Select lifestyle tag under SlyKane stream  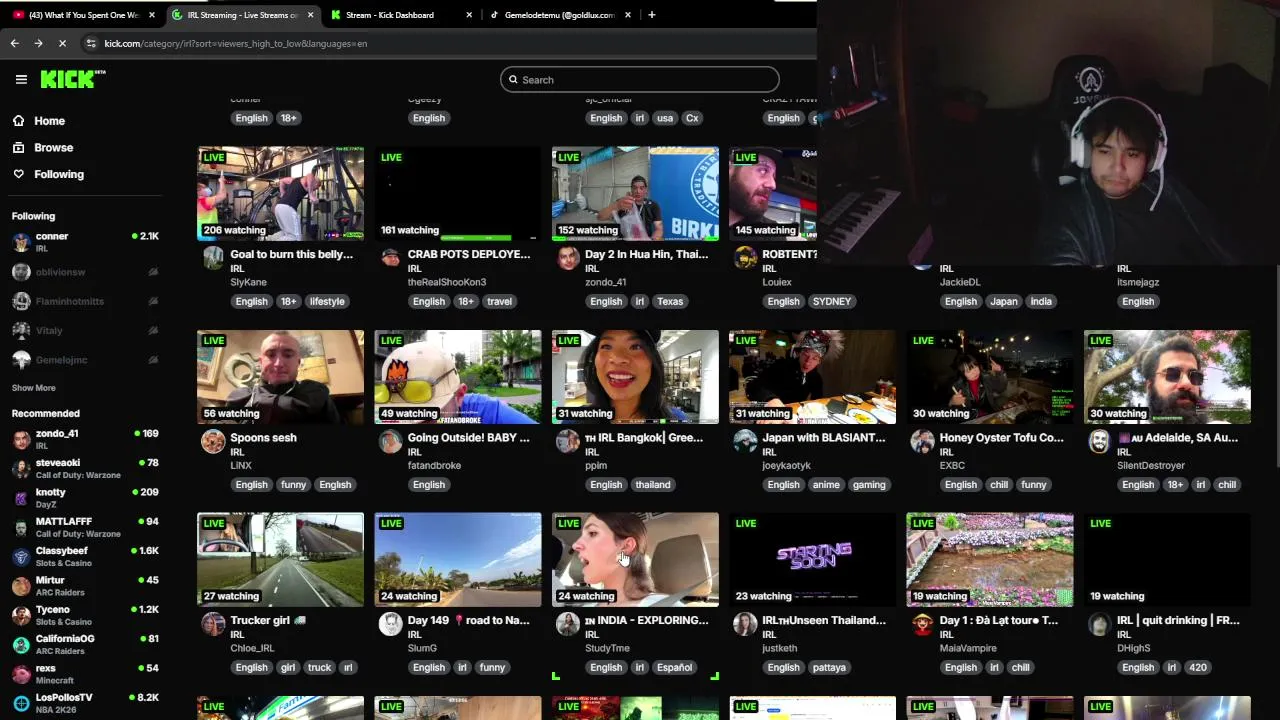click(327, 301)
